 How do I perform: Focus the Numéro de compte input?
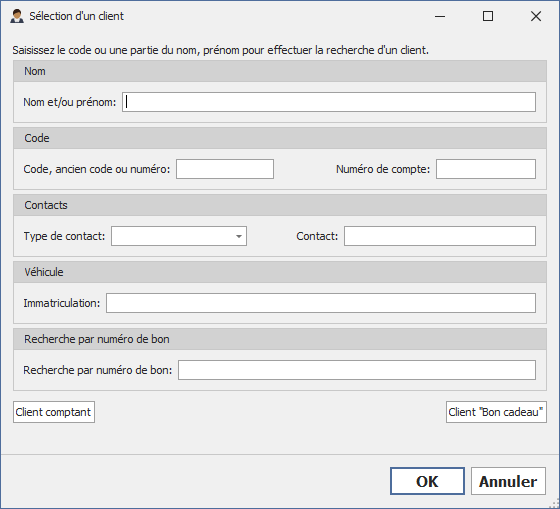pyautogui.click(x=486, y=169)
